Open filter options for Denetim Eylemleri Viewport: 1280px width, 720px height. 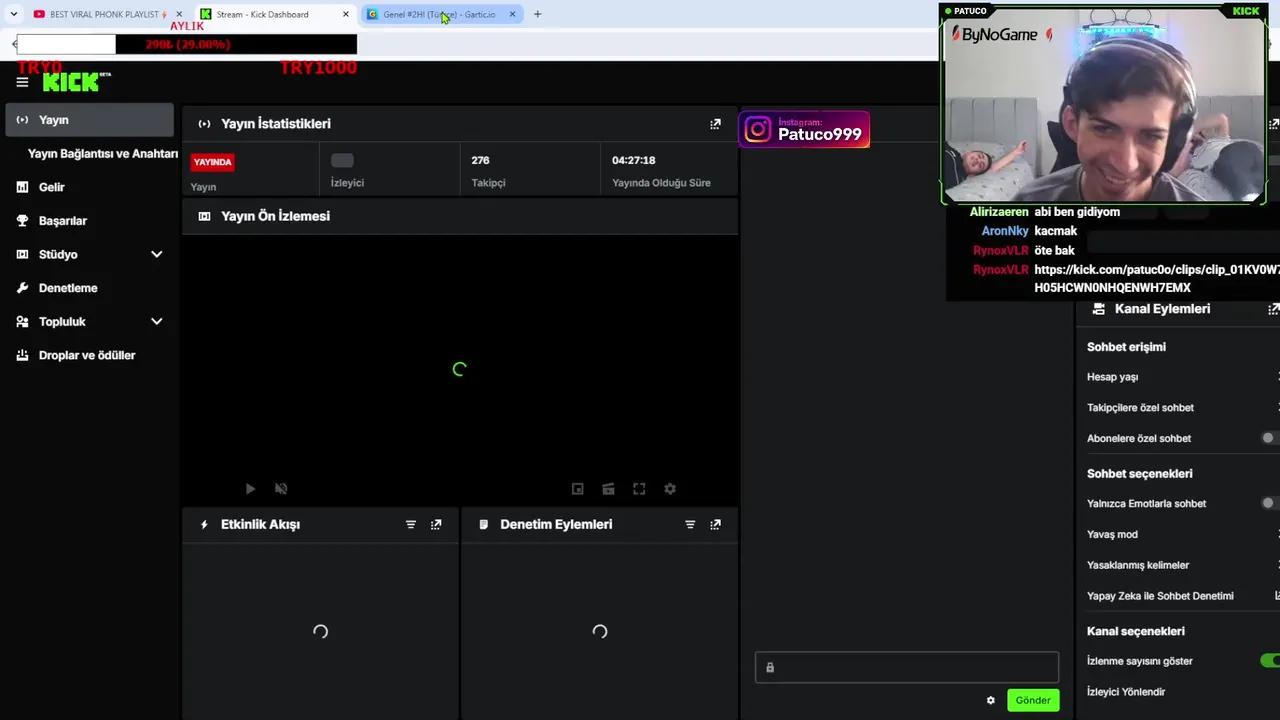pyautogui.click(x=689, y=524)
